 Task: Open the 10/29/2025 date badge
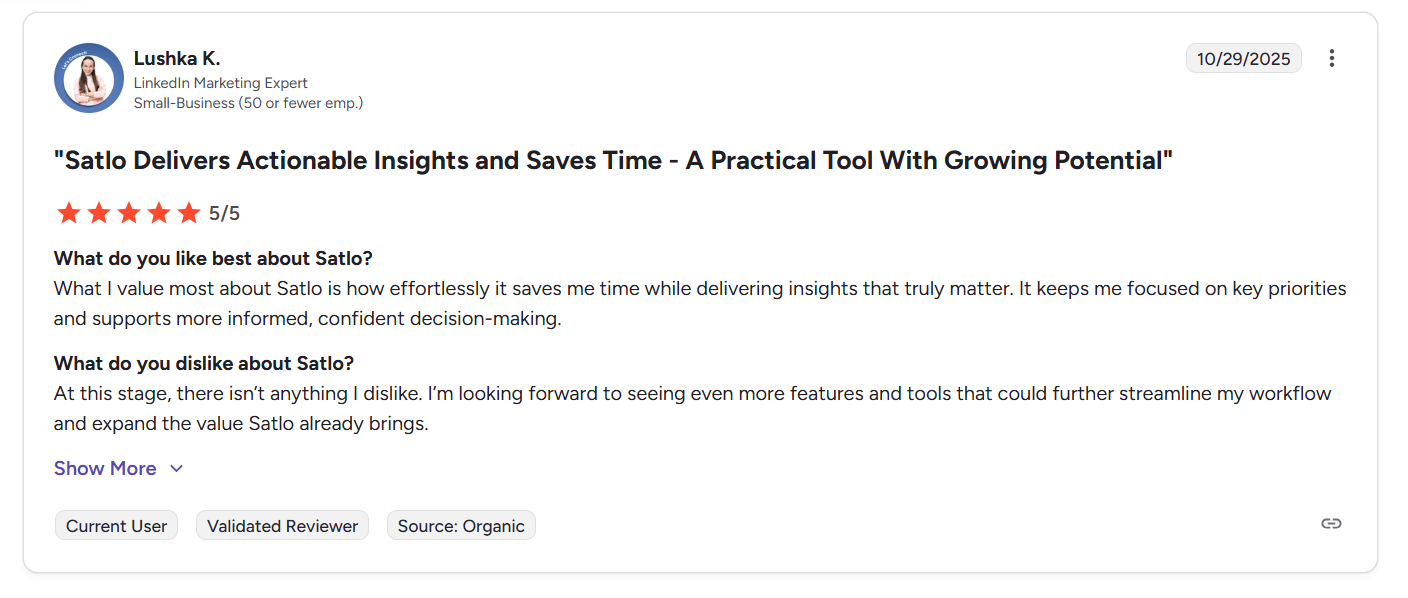click(x=1243, y=58)
